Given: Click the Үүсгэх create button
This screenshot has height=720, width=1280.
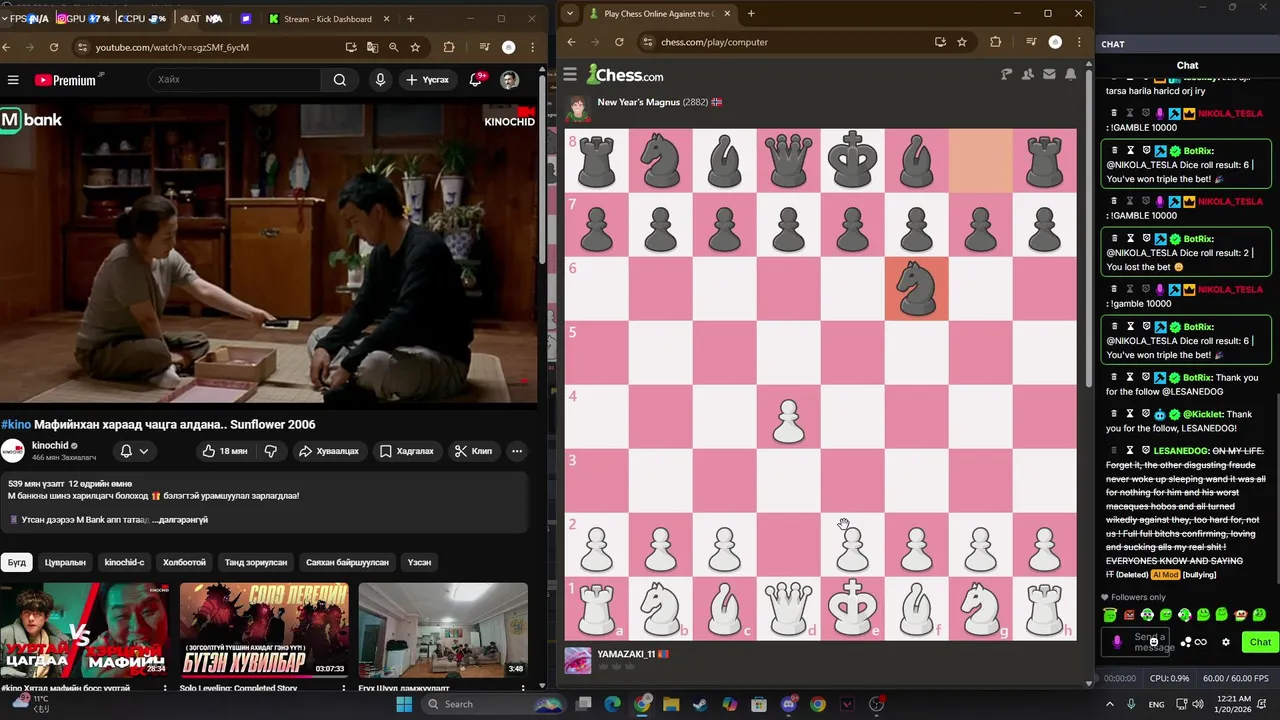Looking at the screenshot, I should (427, 80).
